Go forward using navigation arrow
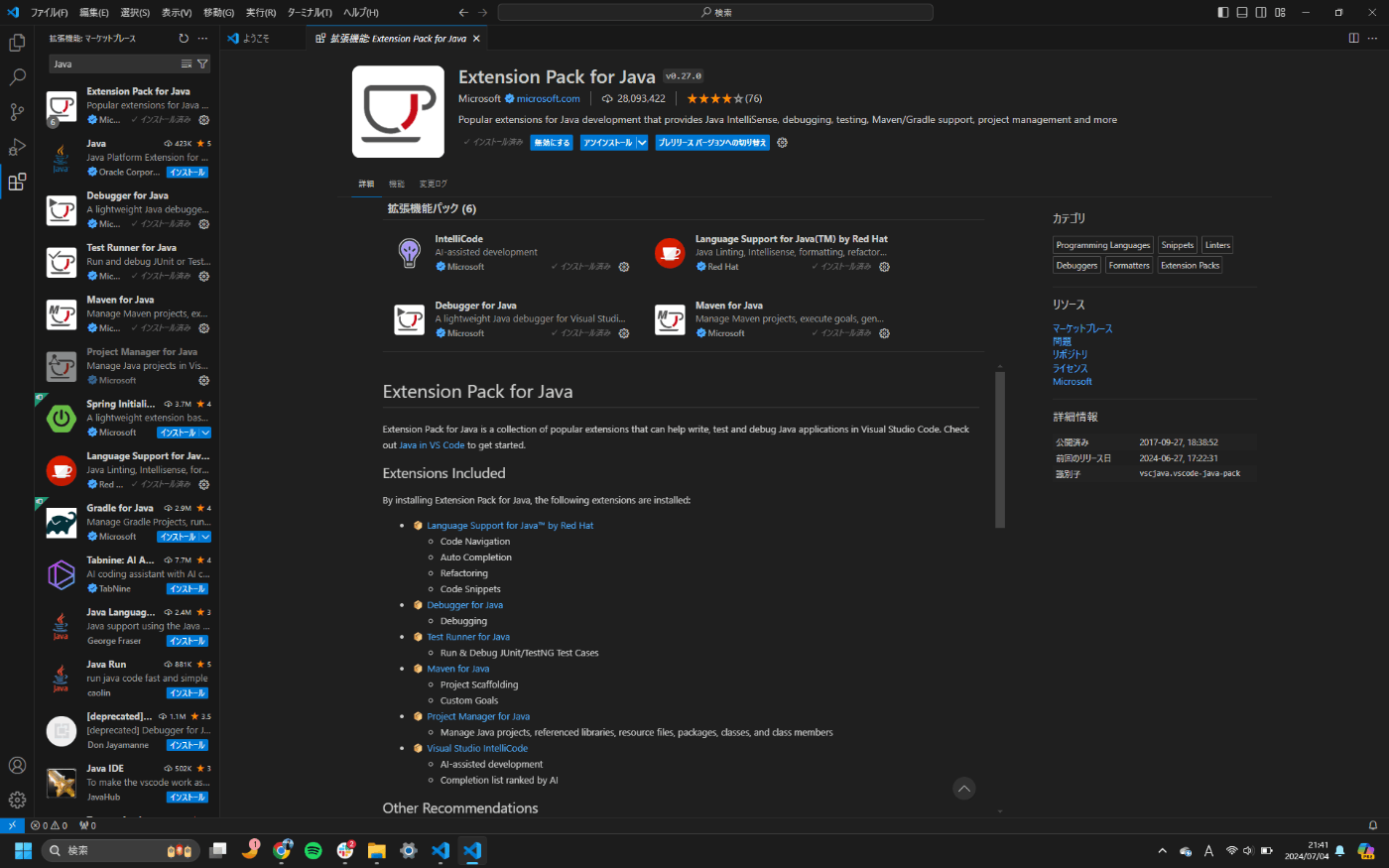 point(483,12)
